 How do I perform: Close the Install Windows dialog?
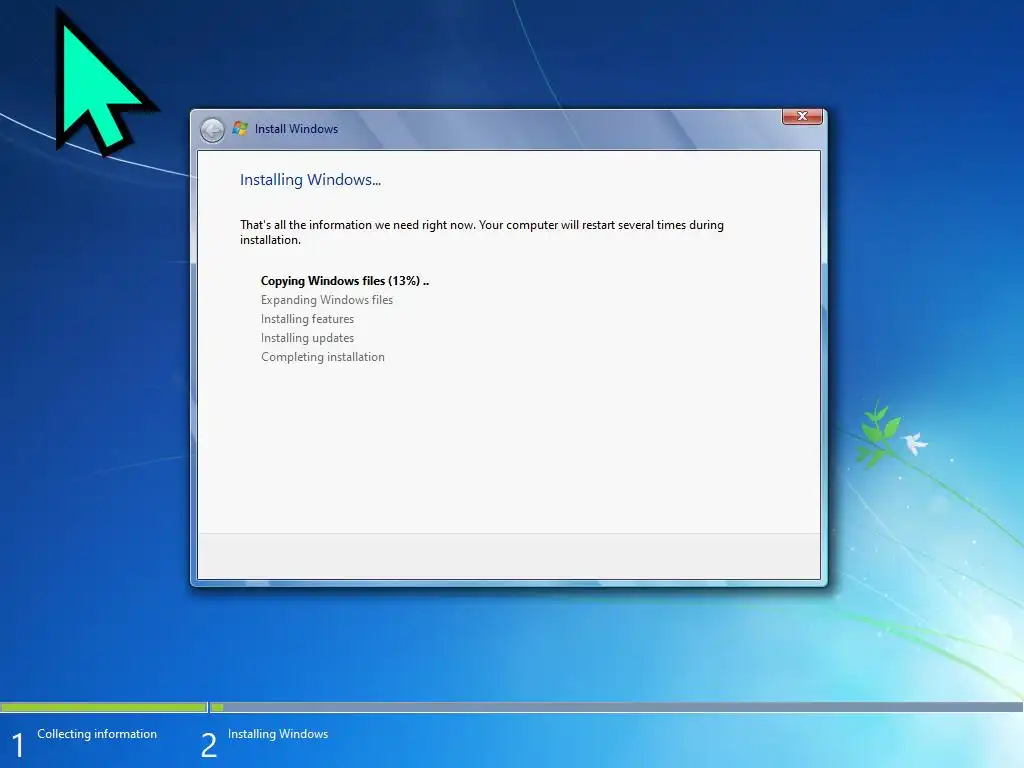click(x=802, y=116)
